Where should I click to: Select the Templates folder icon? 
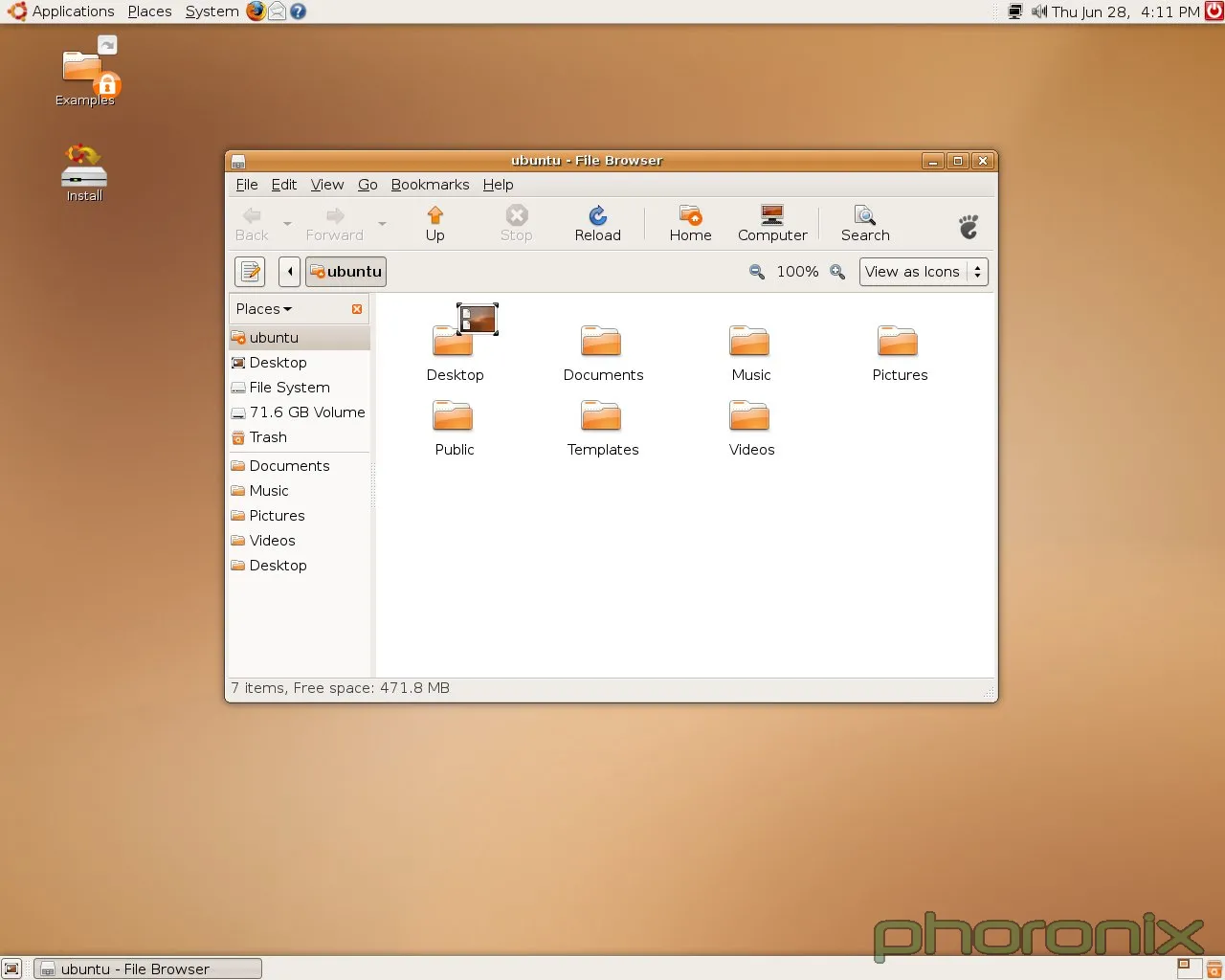click(601, 414)
